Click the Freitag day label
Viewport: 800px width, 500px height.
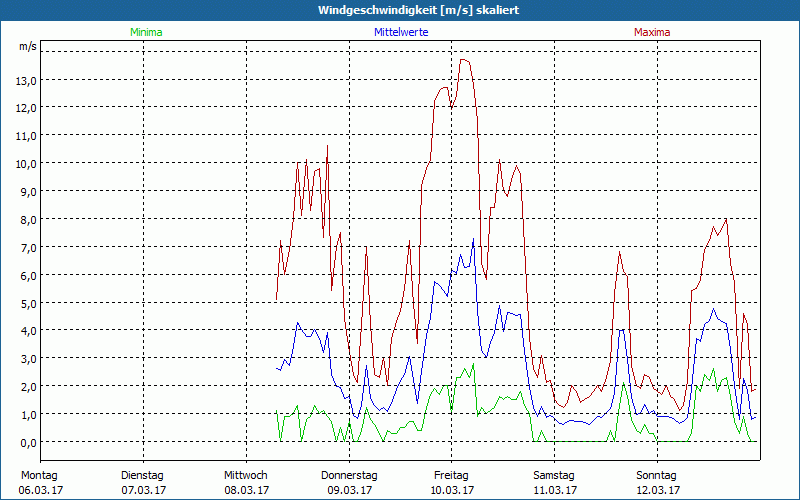click(451, 476)
